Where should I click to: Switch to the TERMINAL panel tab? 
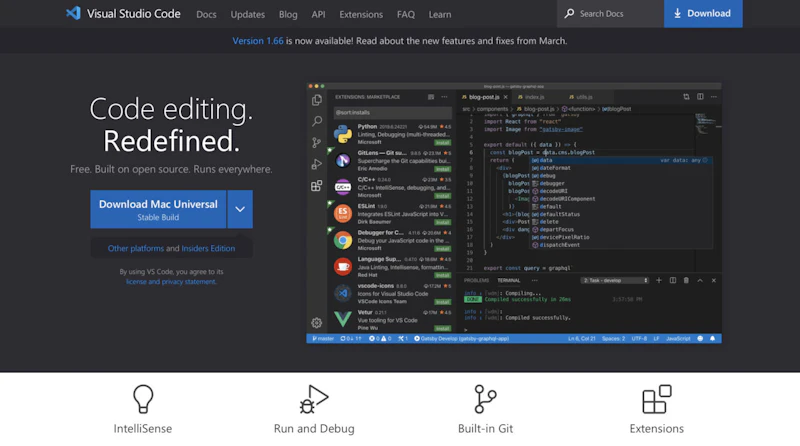[x=509, y=280]
